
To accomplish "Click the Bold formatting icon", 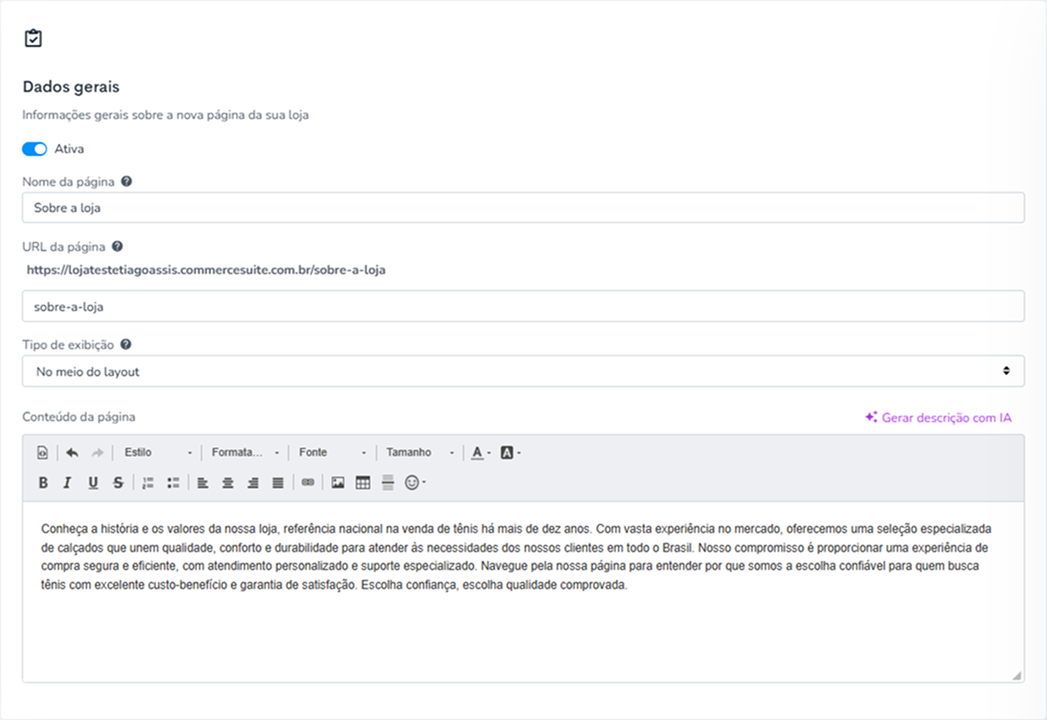I will click(x=43, y=482).
